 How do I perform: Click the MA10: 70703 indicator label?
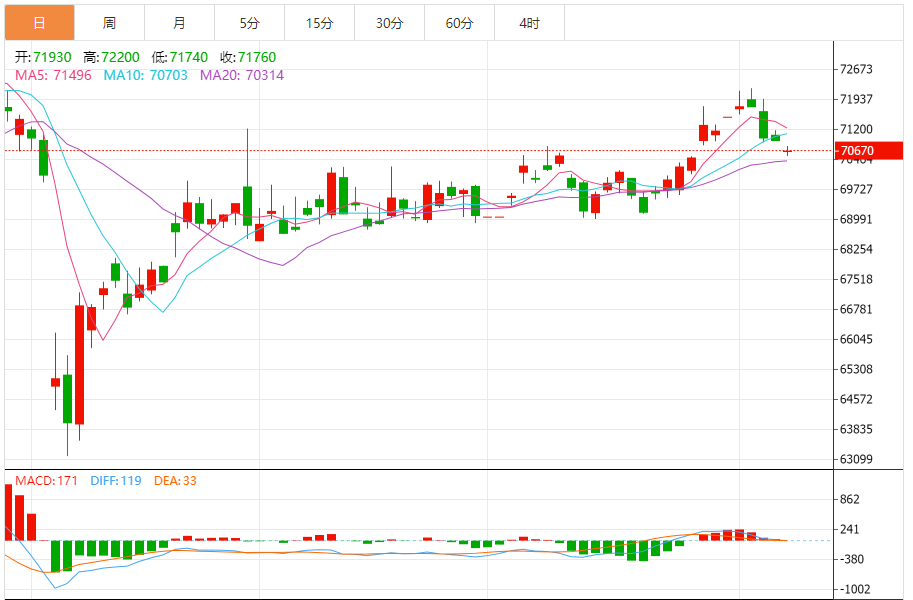pos(146,75)
